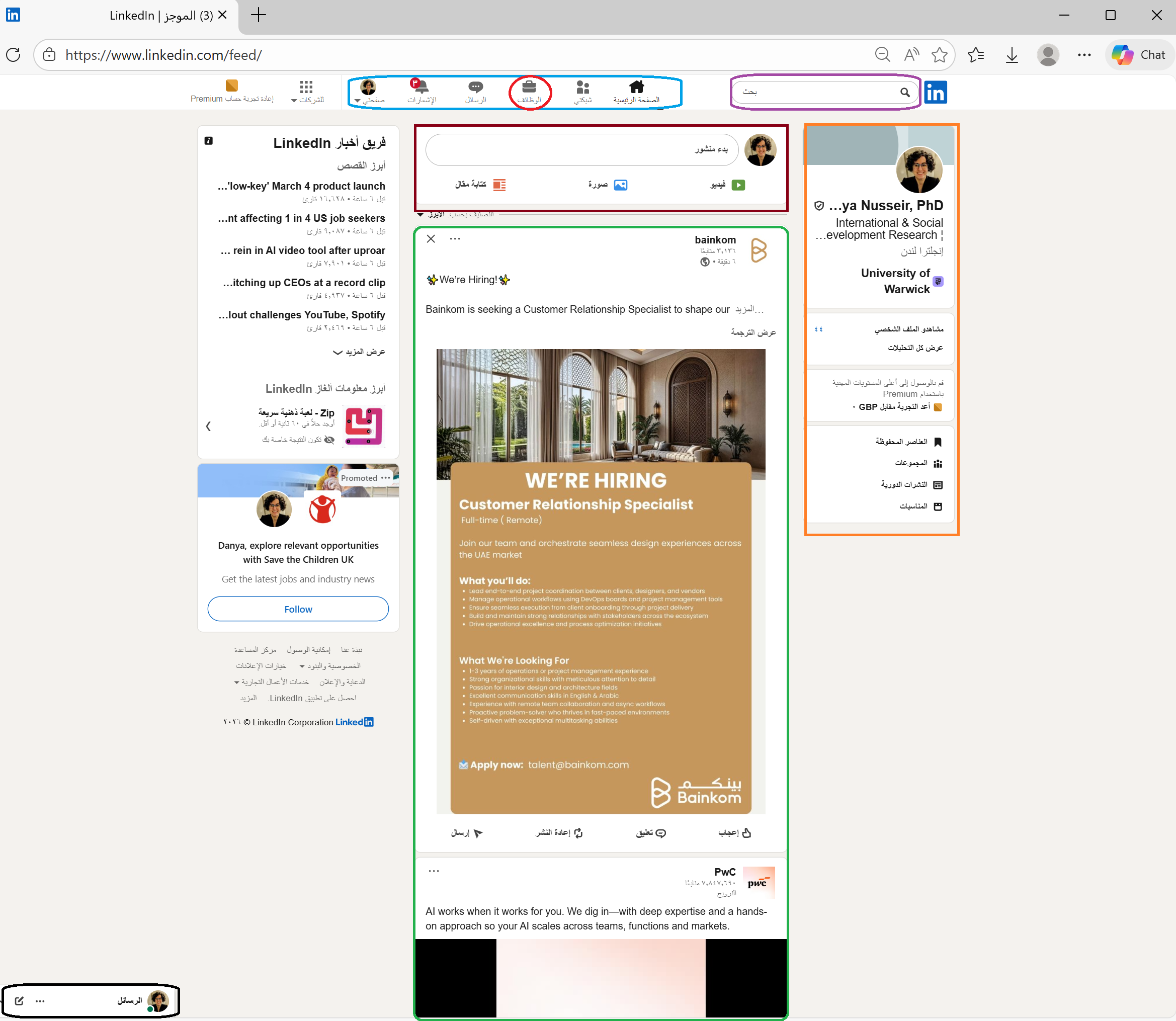Choose Write article (كتابة مقال) option
This screenshot has height=1021, width=1176.
pos(480,185)
